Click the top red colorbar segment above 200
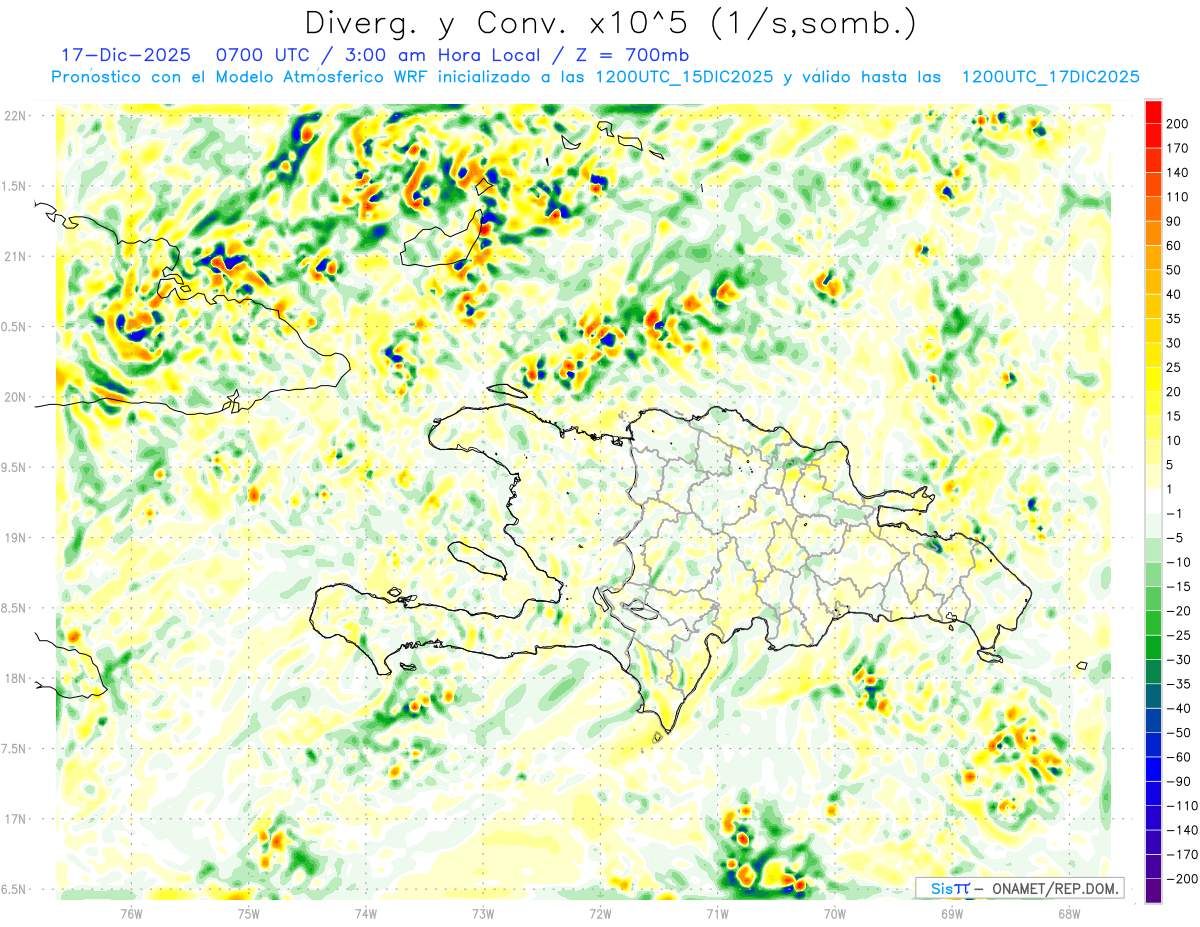This screenshot has width=1200, height=927. (x=1153, y=111)
